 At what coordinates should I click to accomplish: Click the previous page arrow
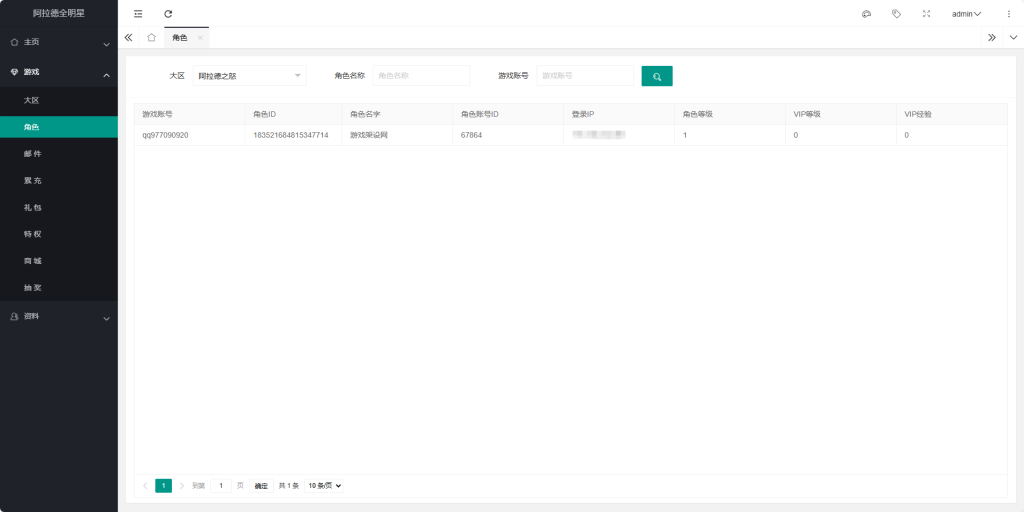point(145,486)
